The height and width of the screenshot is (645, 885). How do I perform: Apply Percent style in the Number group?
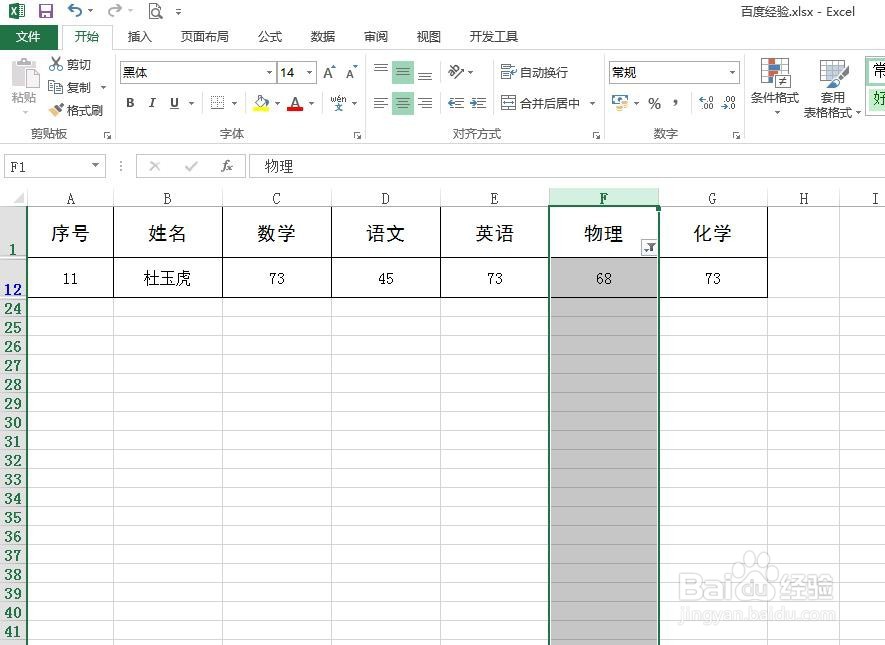click(655, 102)
